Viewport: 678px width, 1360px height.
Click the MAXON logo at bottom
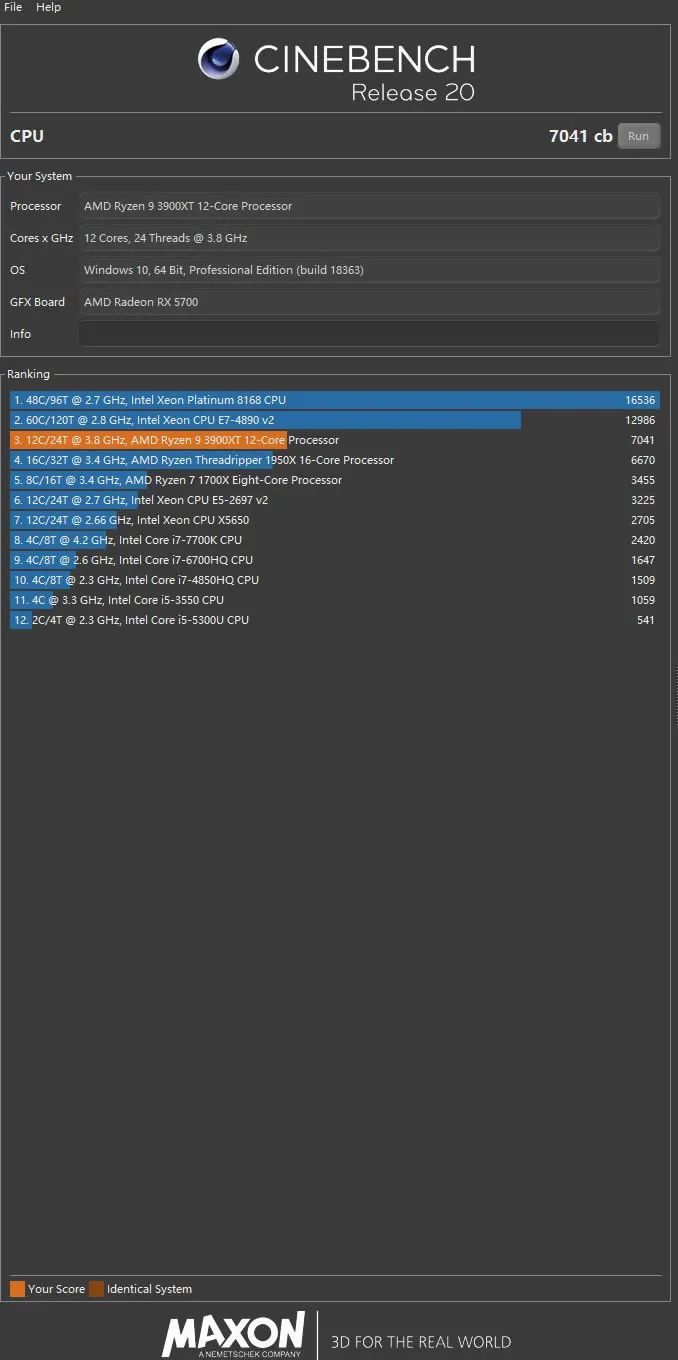234,1335
